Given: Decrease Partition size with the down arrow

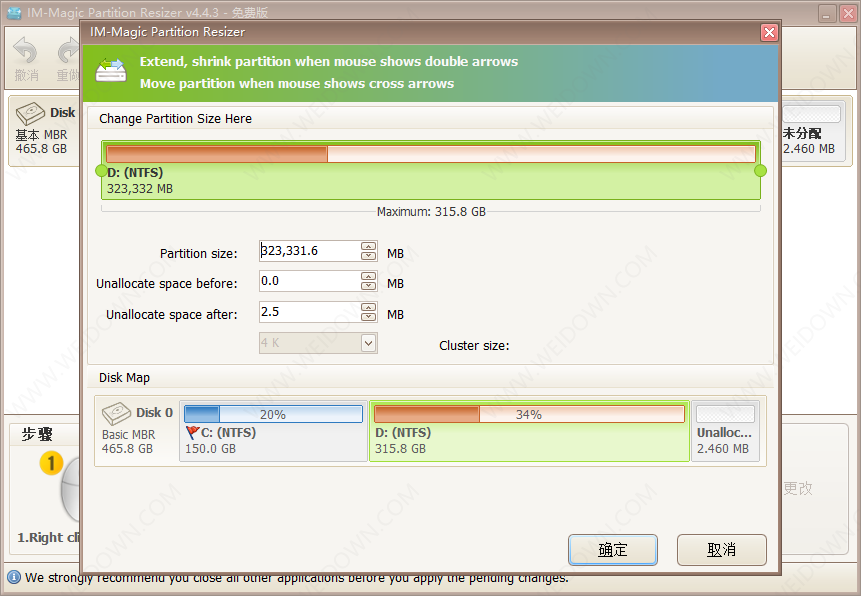Looking at the screenshot, I should click(368, 255).
